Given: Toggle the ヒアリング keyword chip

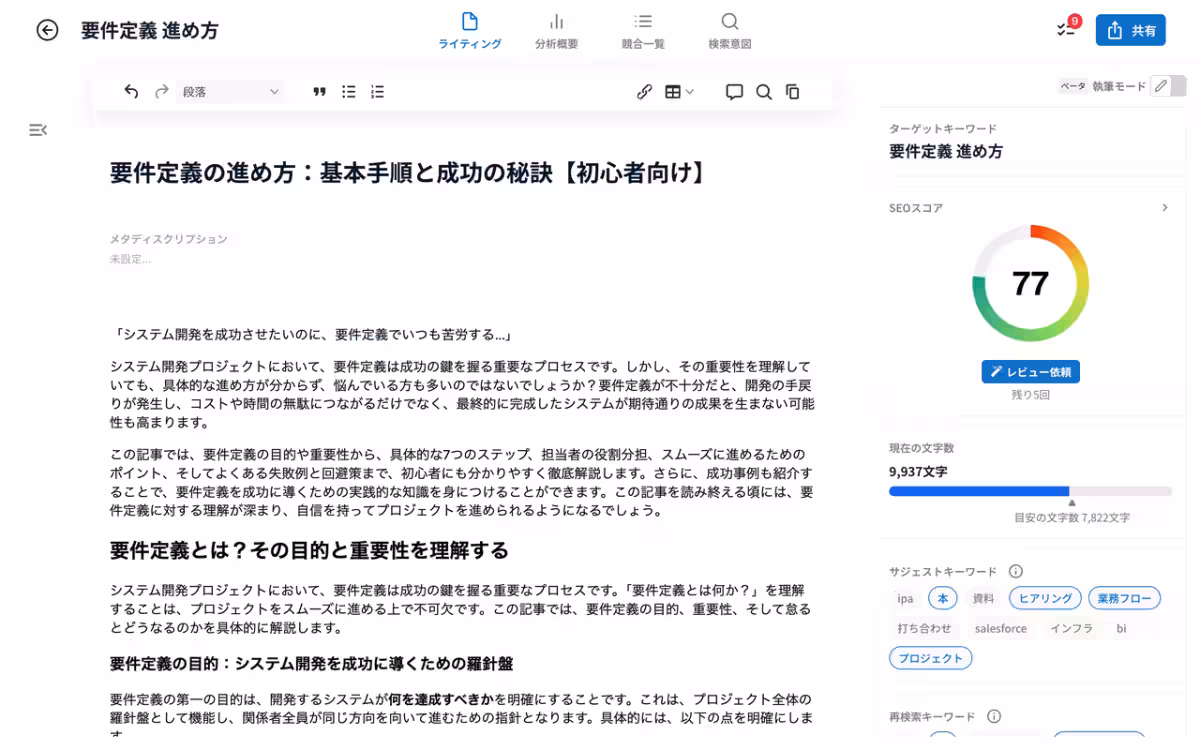Looking at the screenshot, I should coord(1045,597).
